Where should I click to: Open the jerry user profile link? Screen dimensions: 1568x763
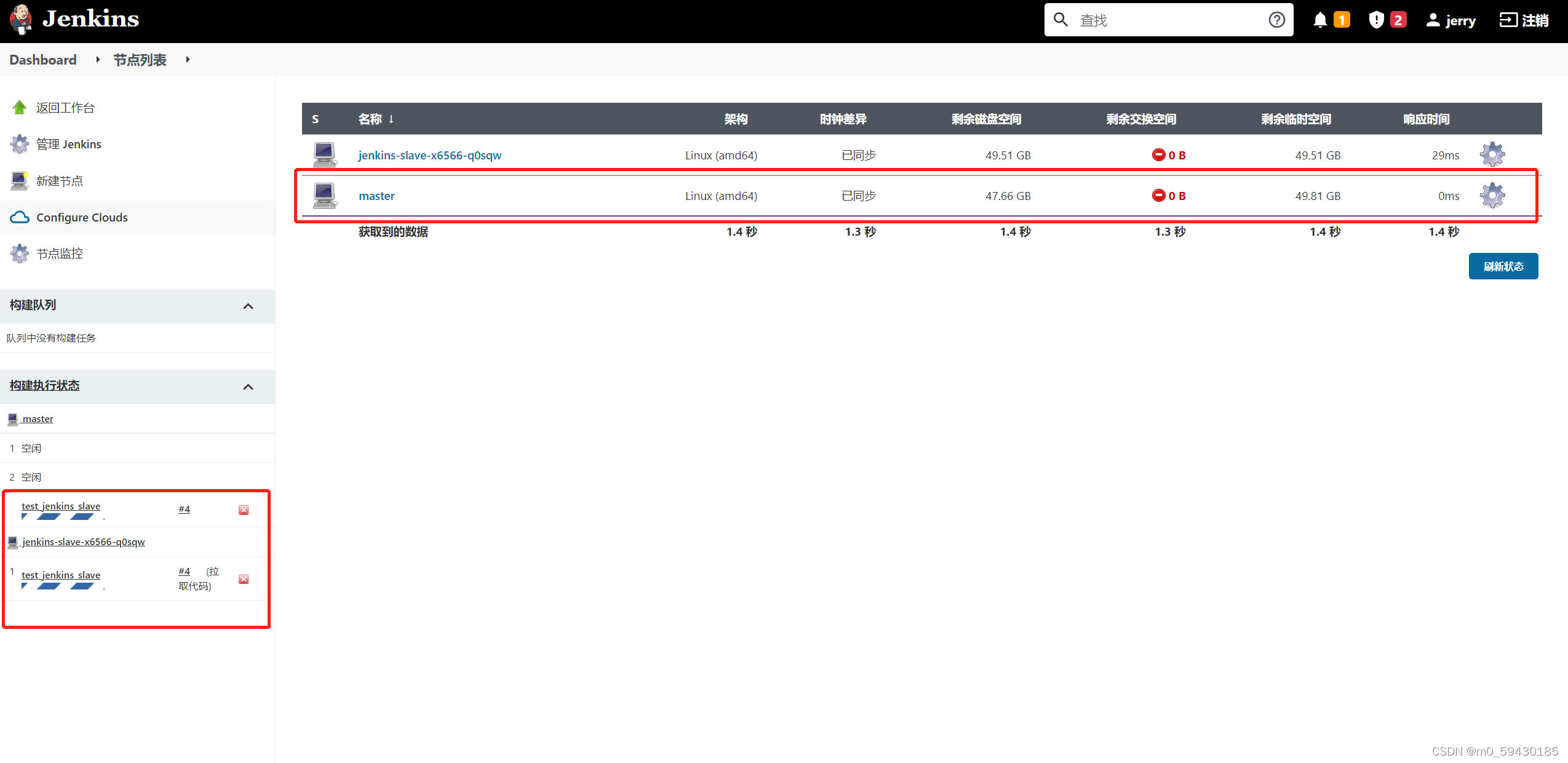tap(1451, 20)
